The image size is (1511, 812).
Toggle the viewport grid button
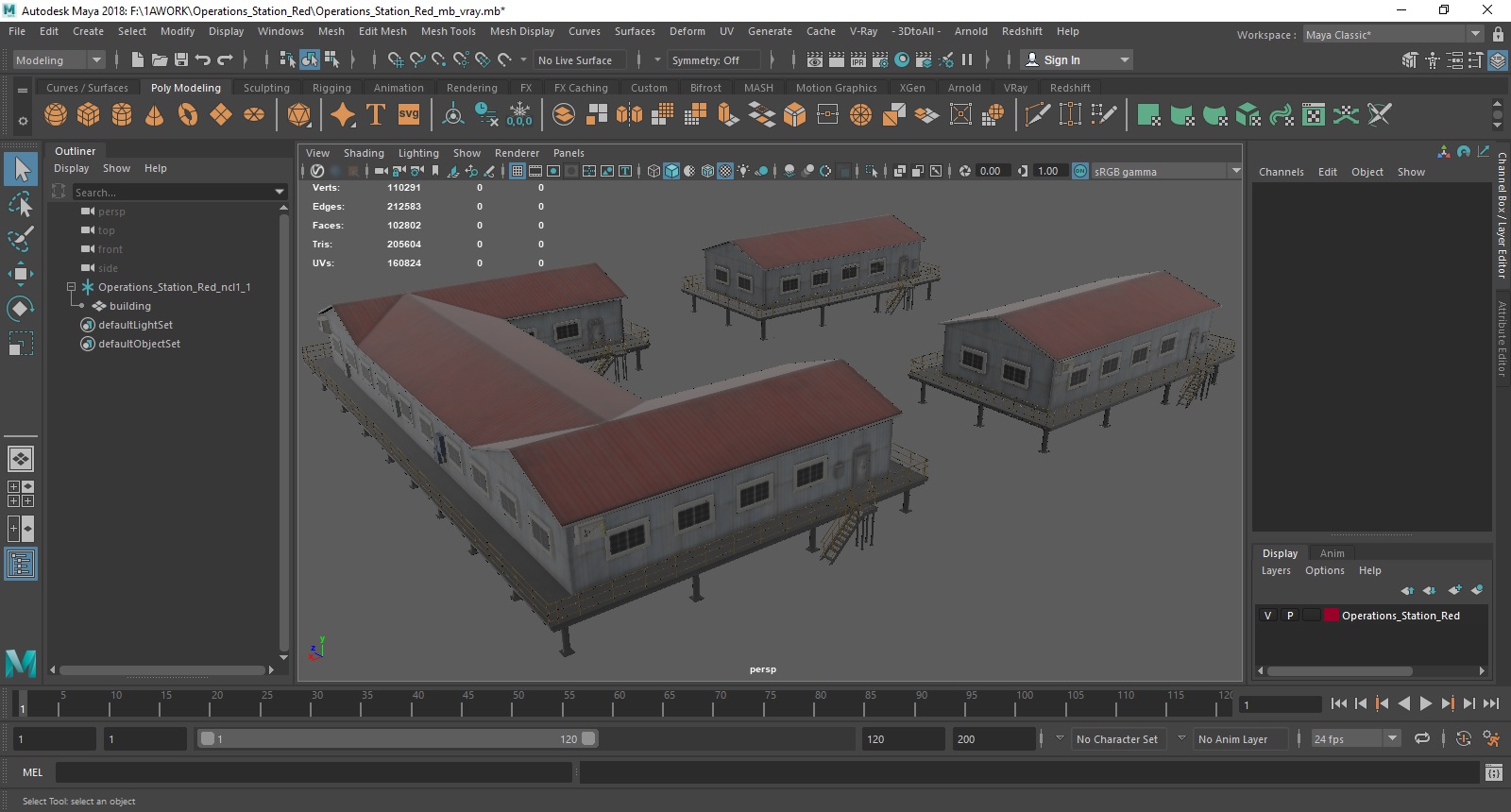tap(518, 171)
